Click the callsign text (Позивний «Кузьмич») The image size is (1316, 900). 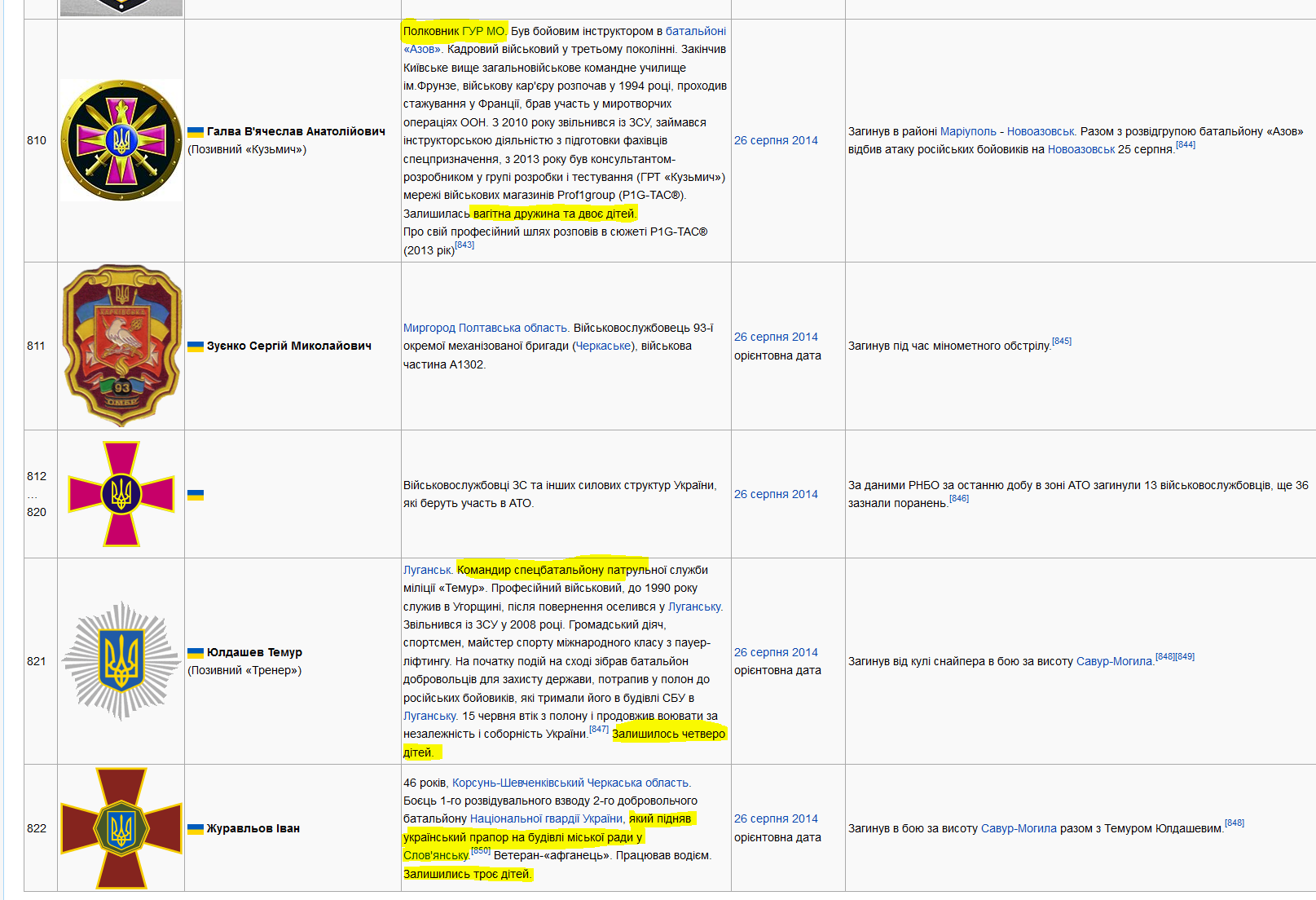[247, 149]
